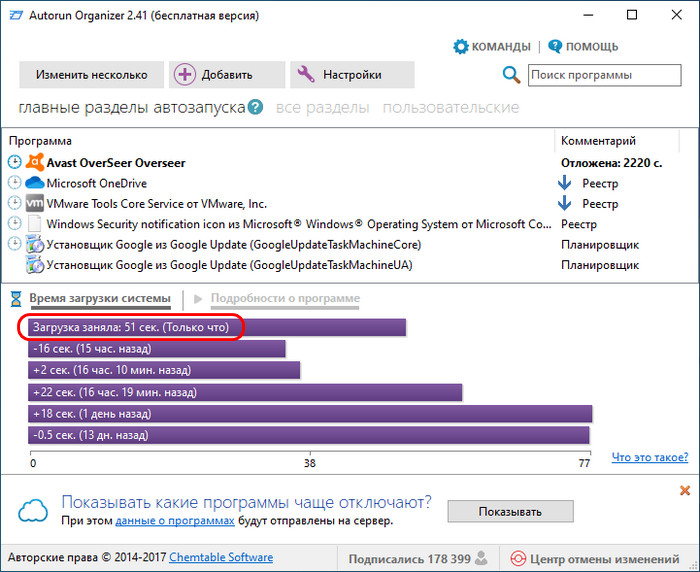Minimize the Autorun Organizer window
This screenshot has width=700, height=572.
point(588,15)
